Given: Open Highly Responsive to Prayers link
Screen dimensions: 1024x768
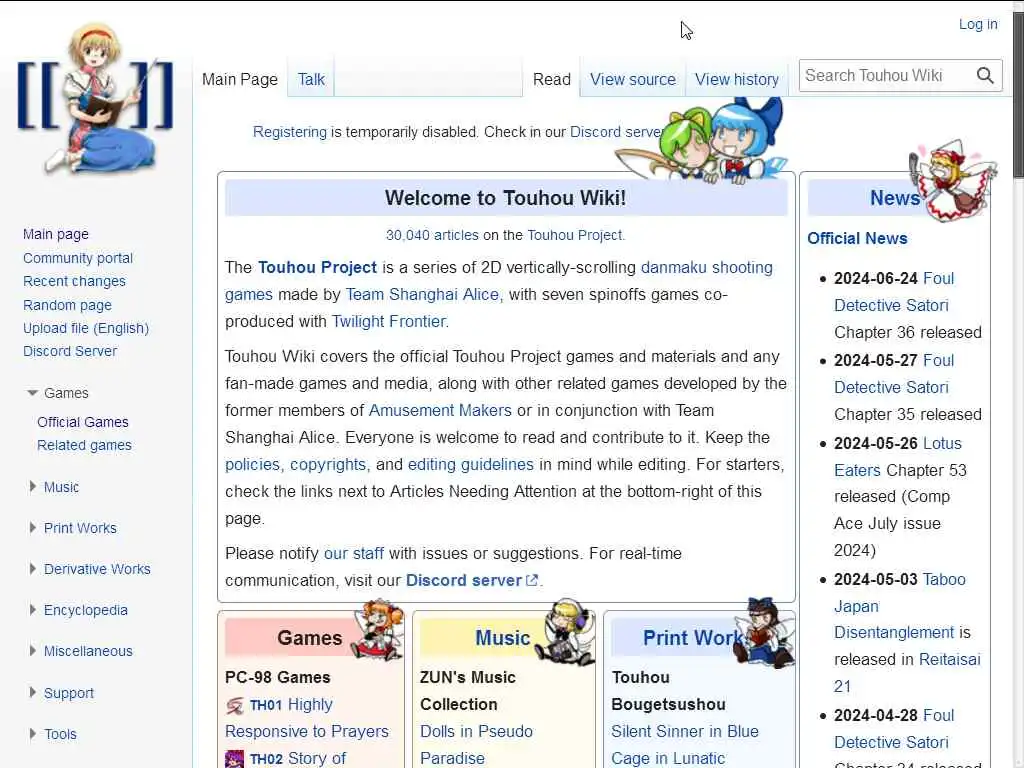Looking at the screenshot, I should click(x=307, y=718).
